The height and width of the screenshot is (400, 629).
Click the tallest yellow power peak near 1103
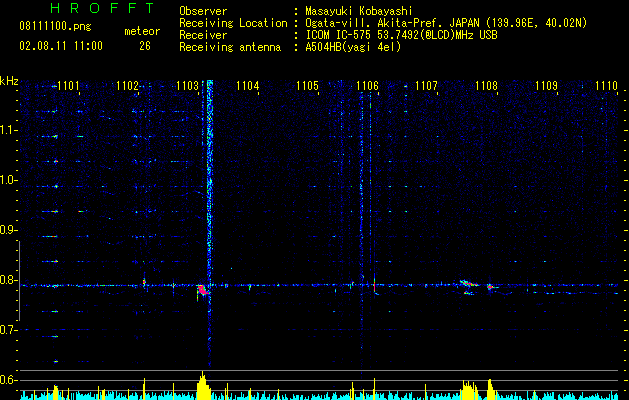[x=203, y=385]
